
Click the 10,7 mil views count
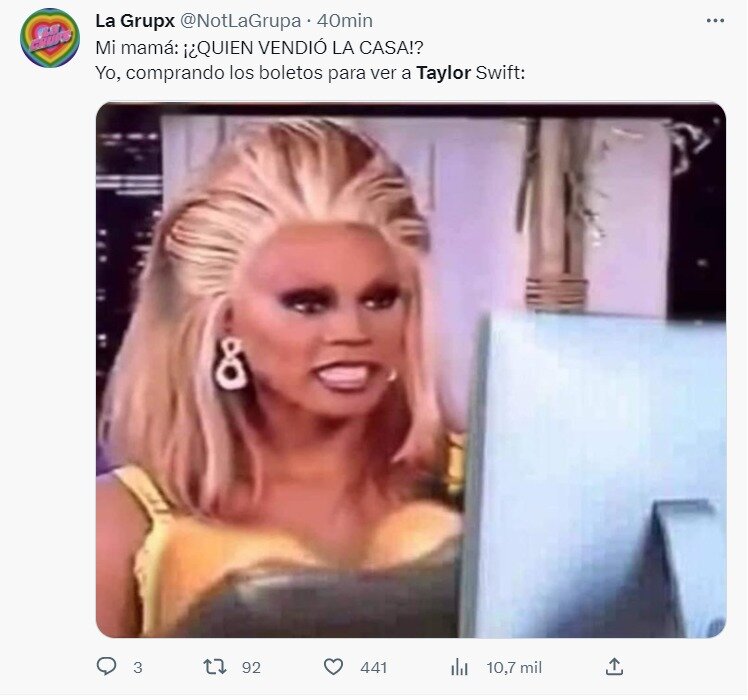[x=514, y=668]
